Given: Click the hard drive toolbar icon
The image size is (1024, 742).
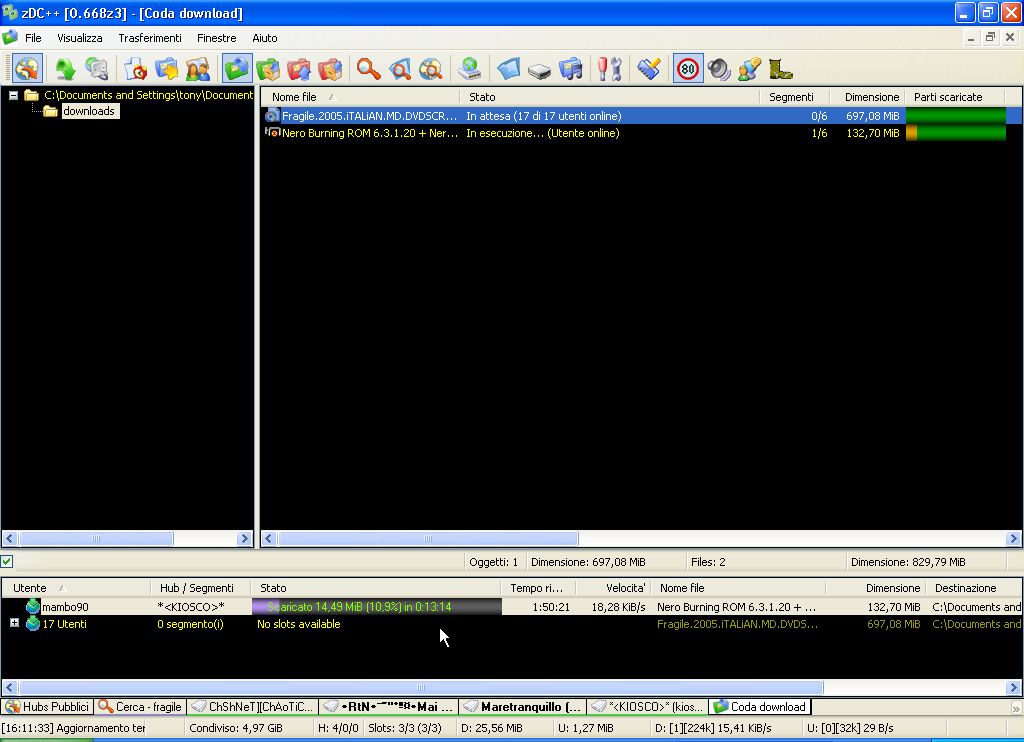Looking at the screenshot, I should click(540, 69).
